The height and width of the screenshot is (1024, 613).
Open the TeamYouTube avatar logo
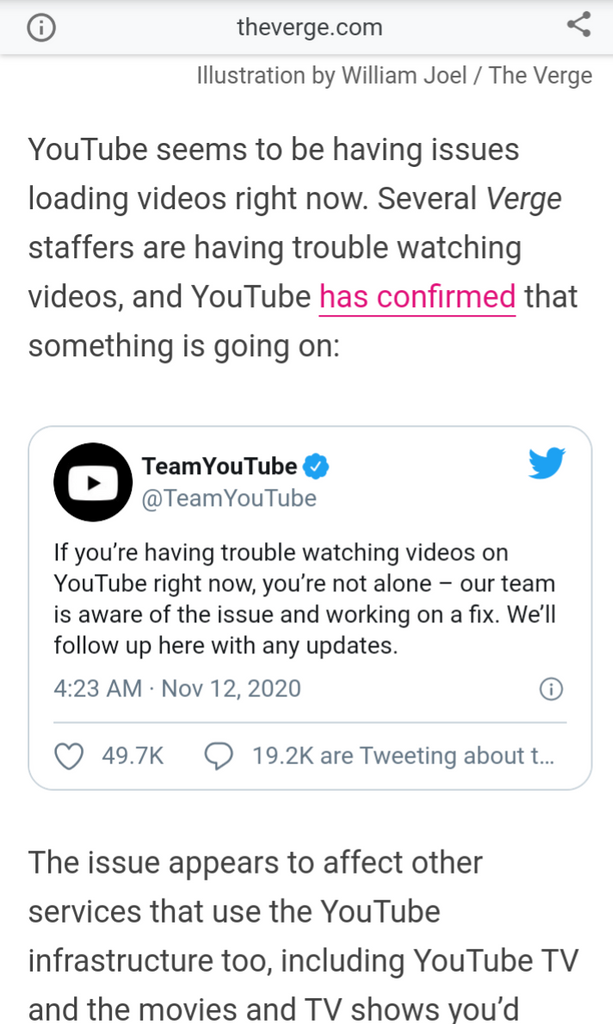93,483
